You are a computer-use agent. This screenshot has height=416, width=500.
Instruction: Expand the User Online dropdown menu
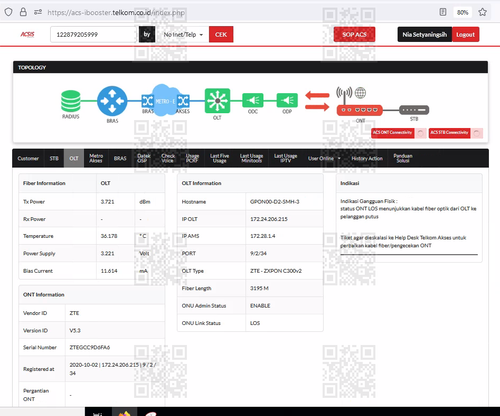coord(324,158)
